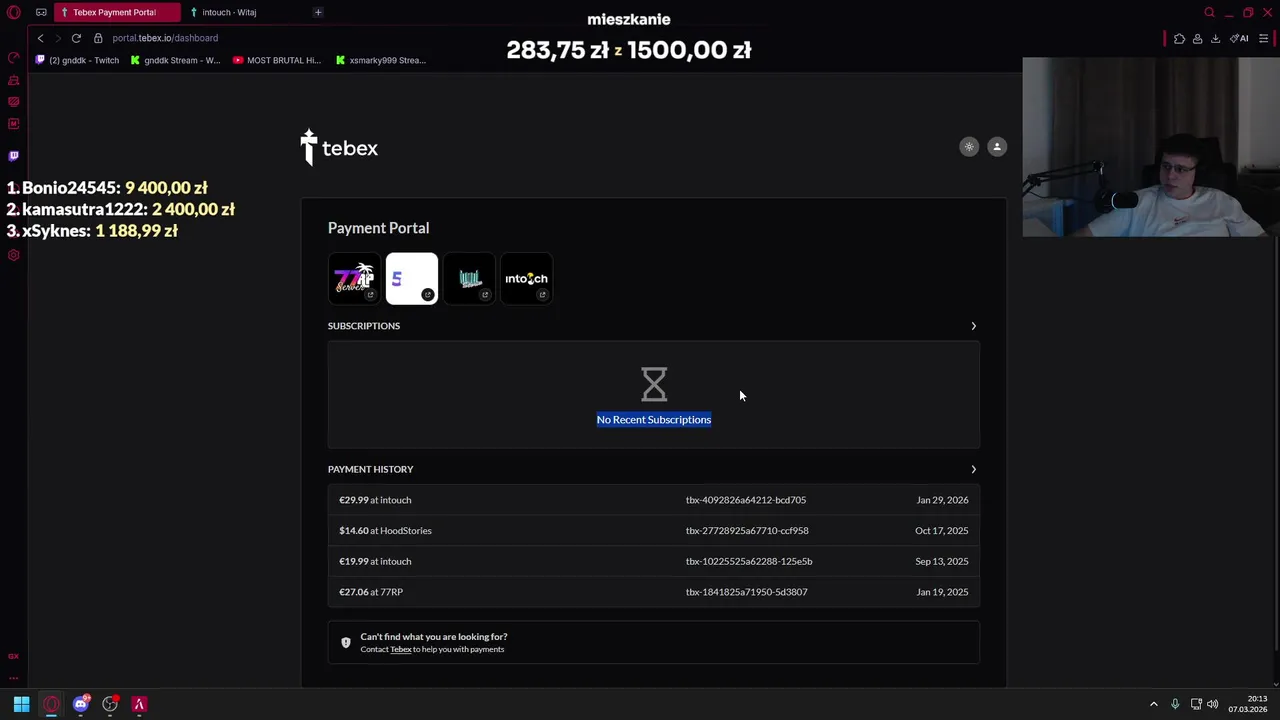Follow the Tebex contact link
The image size is (1280, 720).
(x=400, y=650)
